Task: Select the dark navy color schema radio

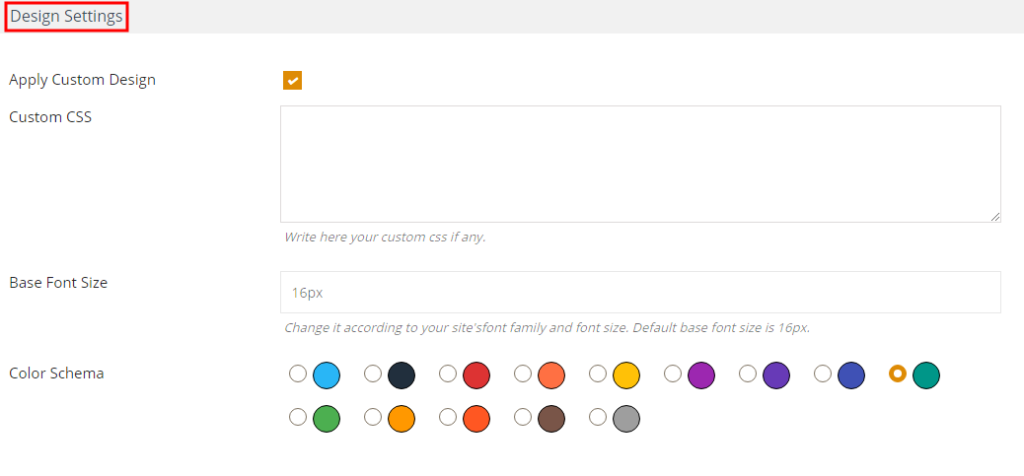Action: tap(373, 374)
